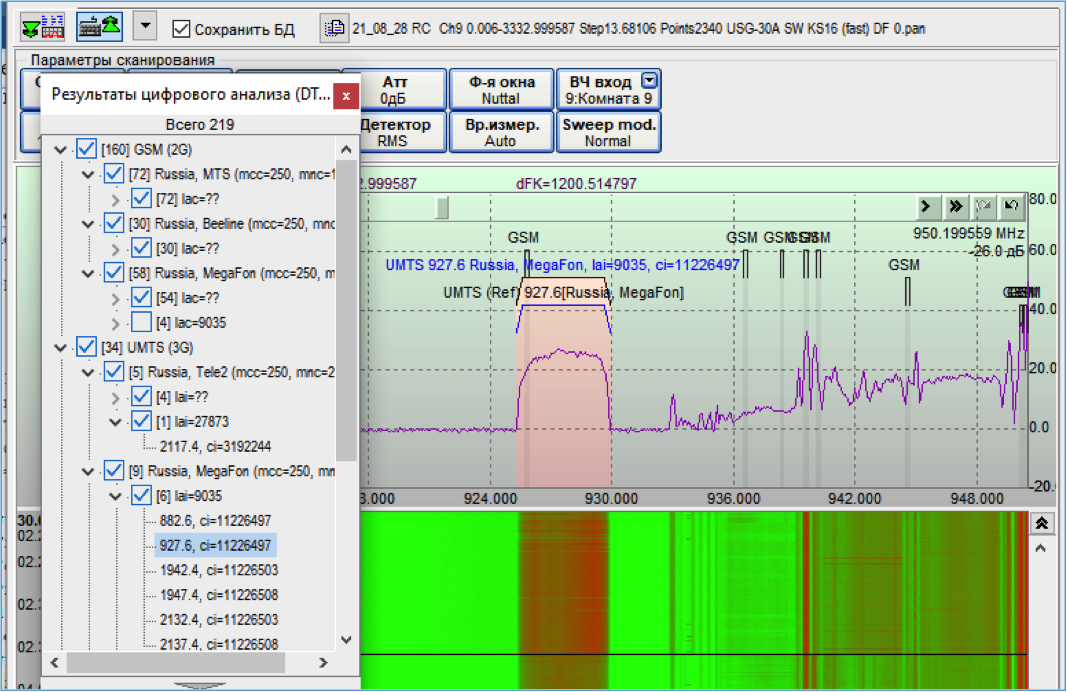This screenshot has height=692, width=1067.
Task: Click the tree vertical scrollbar thumb
Action: coord(346,310)
